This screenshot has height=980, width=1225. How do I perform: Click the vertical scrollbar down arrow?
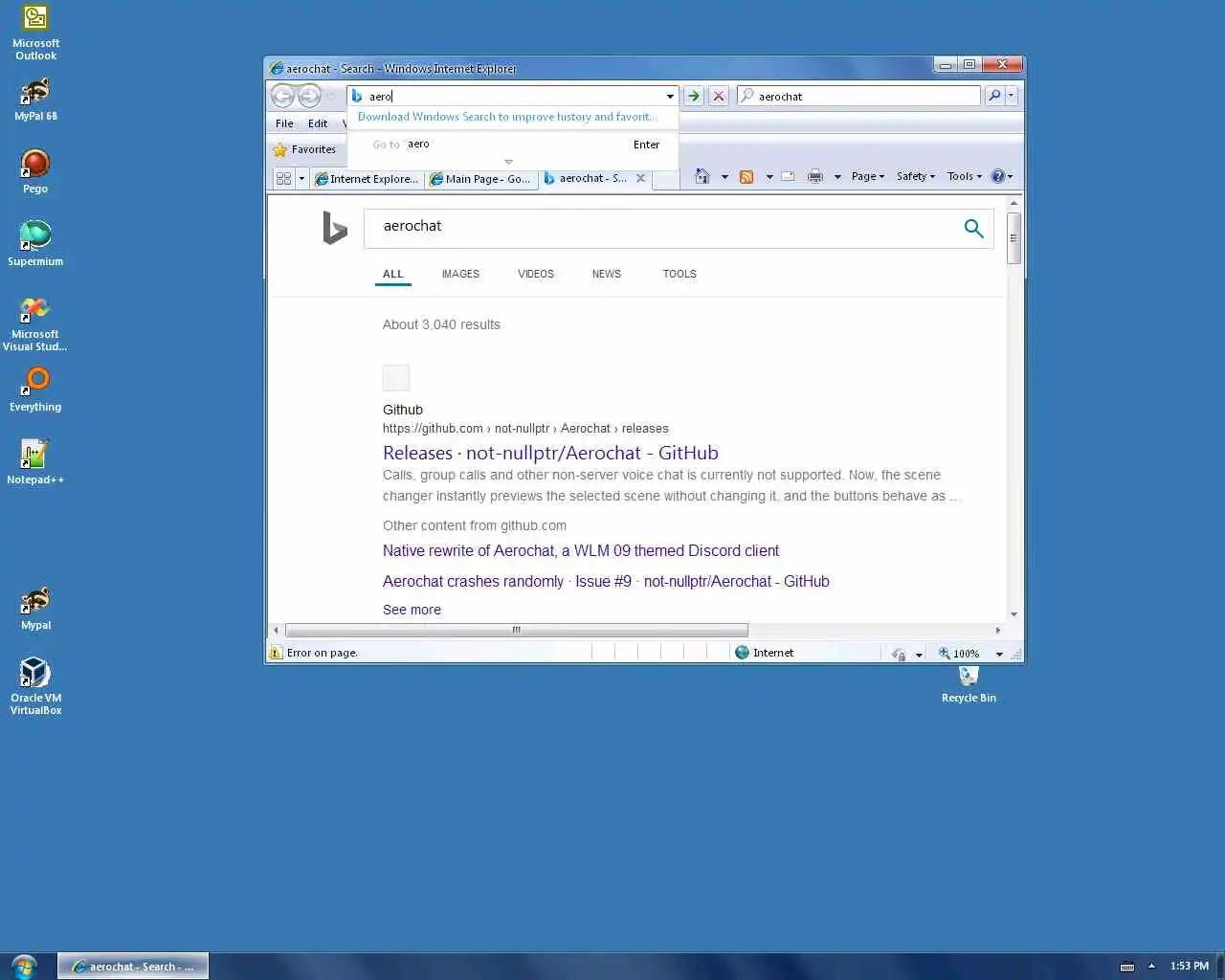coord(1013,614)
